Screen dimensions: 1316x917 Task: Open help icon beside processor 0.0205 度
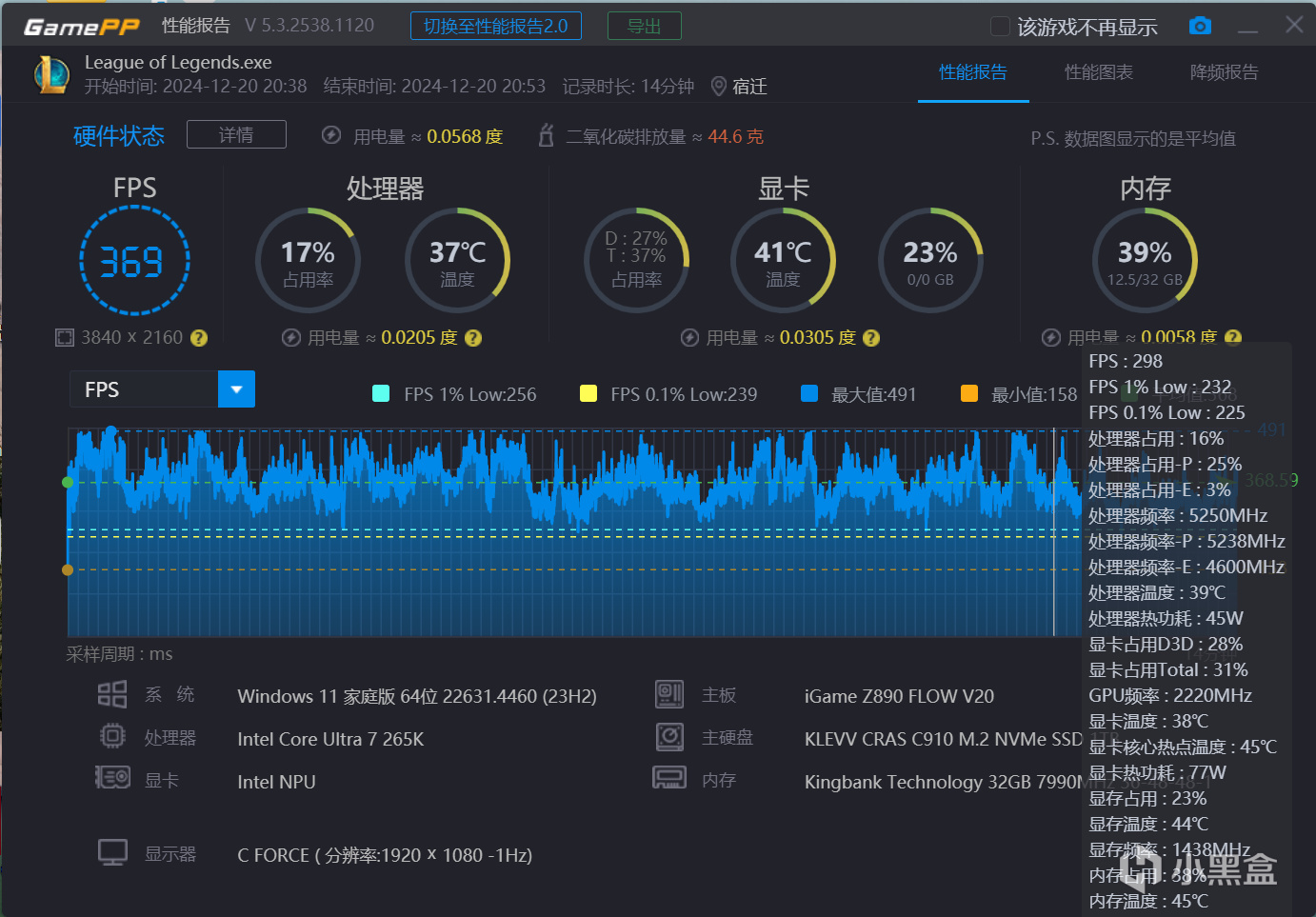click(473, 337)
